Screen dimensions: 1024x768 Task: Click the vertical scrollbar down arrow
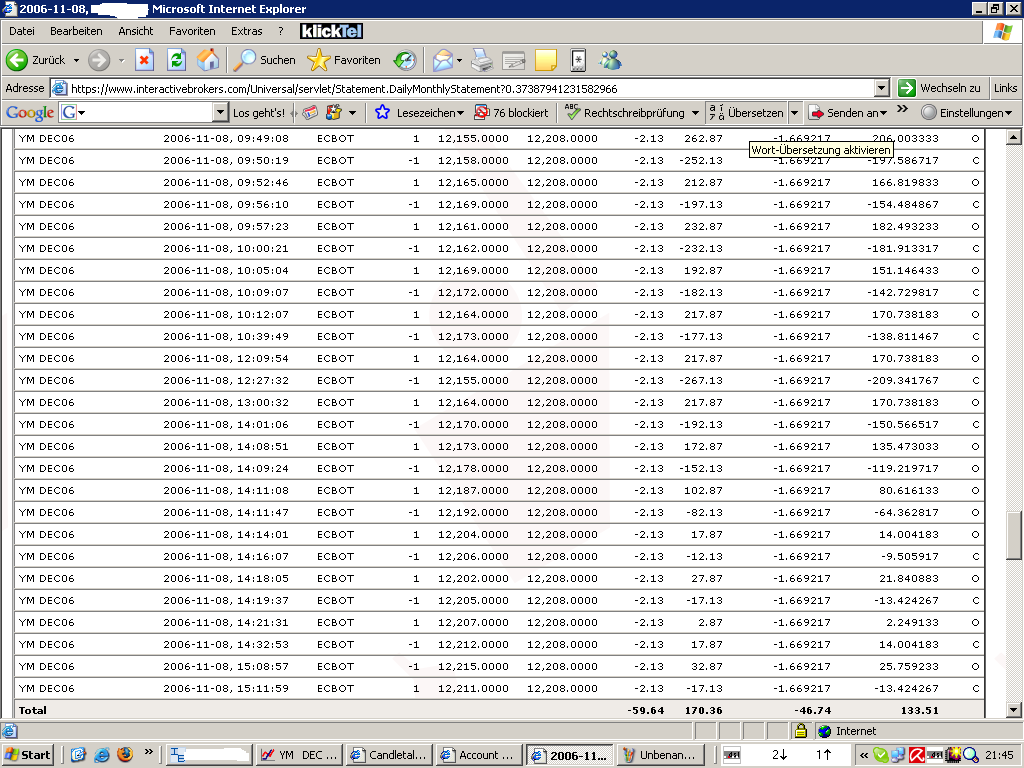(x=1013, y=708)
